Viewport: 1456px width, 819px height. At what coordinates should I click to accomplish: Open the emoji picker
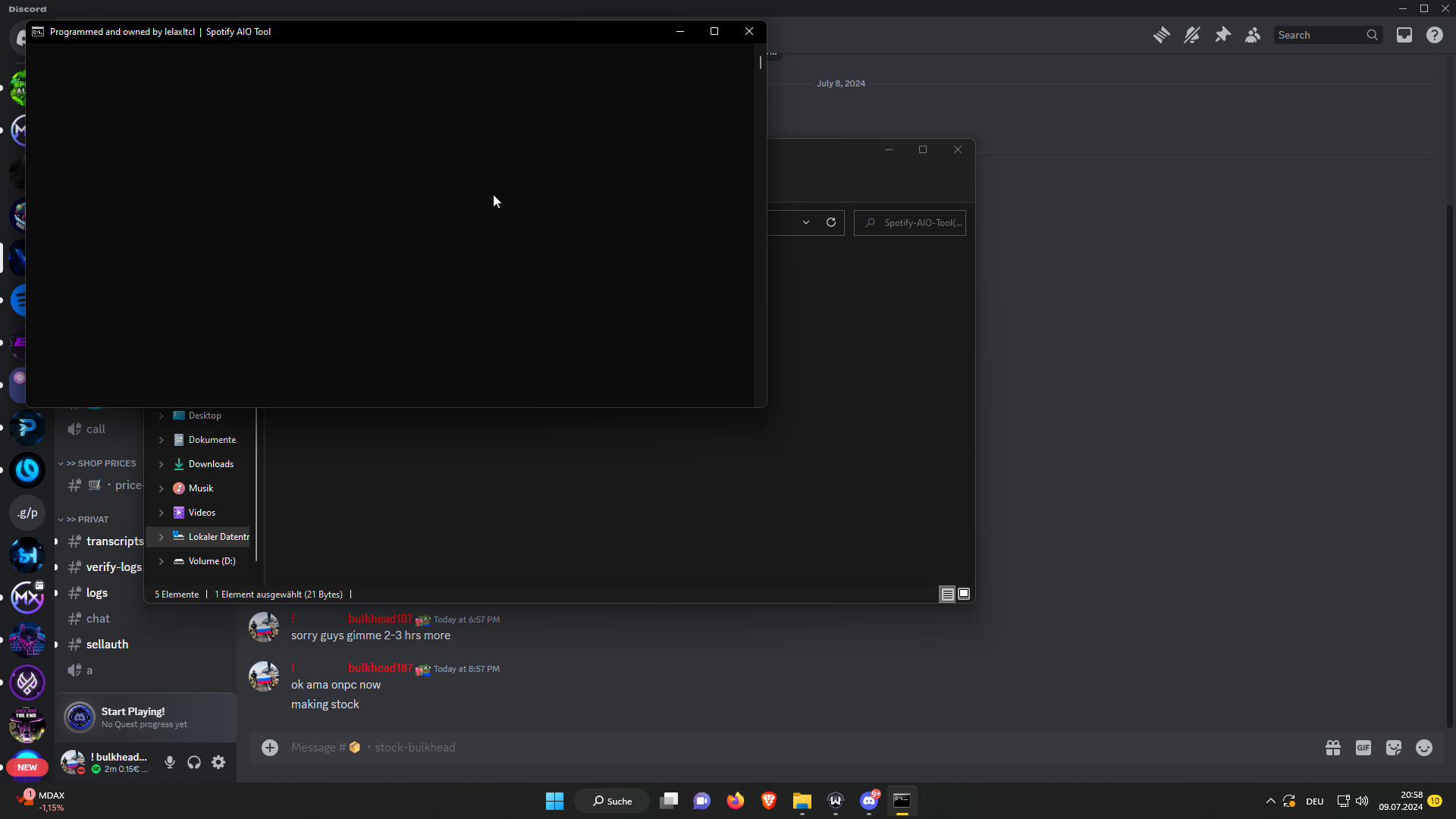pyautogui.click(x=1424, y=748)
